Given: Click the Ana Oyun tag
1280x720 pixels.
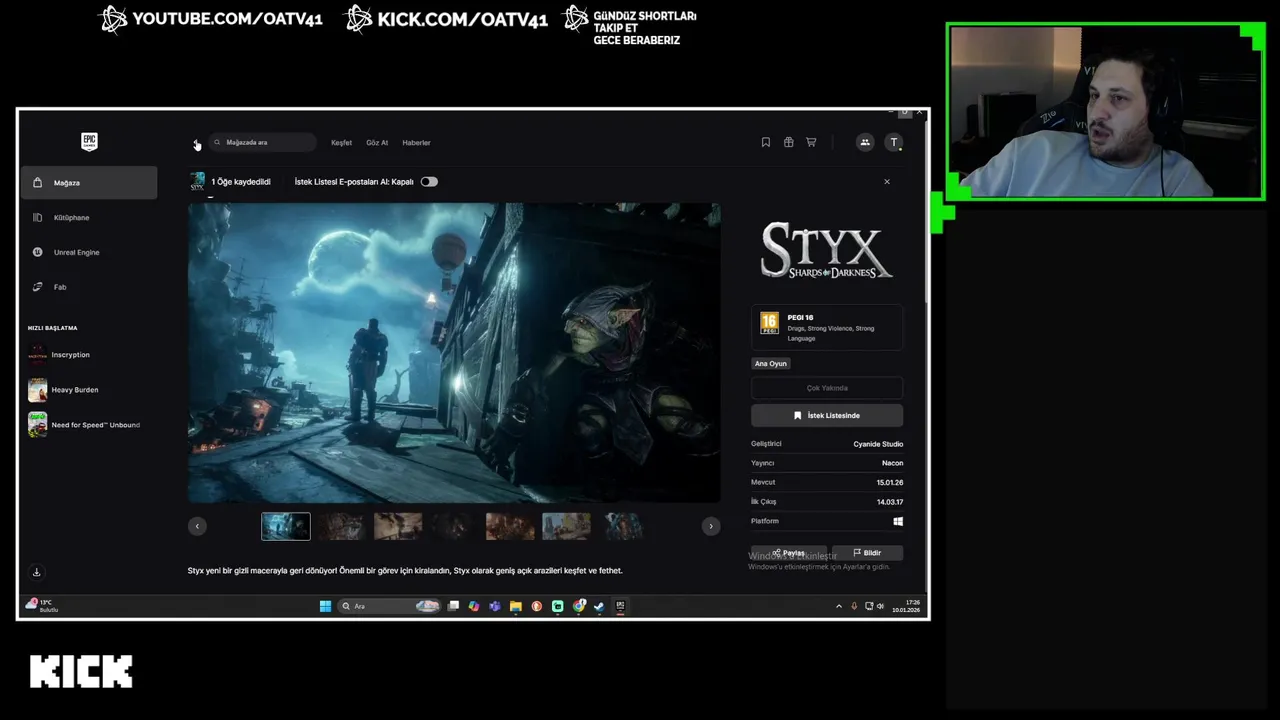Looking at the screenshot, I should [x=771, y=364].
